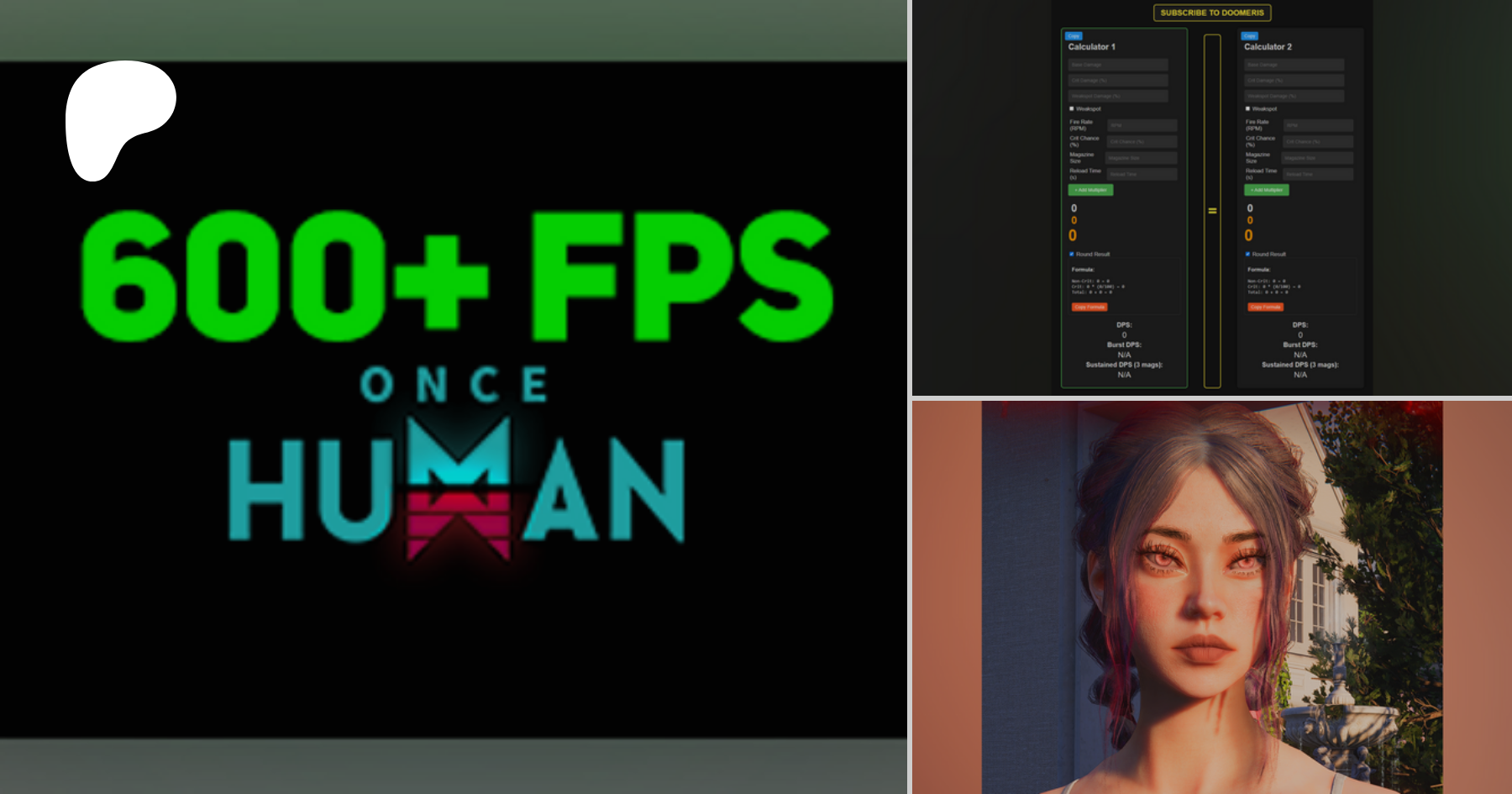Click the white Patreon logo icon
This screenshot has width=1512, height=794.
[120, 119]
